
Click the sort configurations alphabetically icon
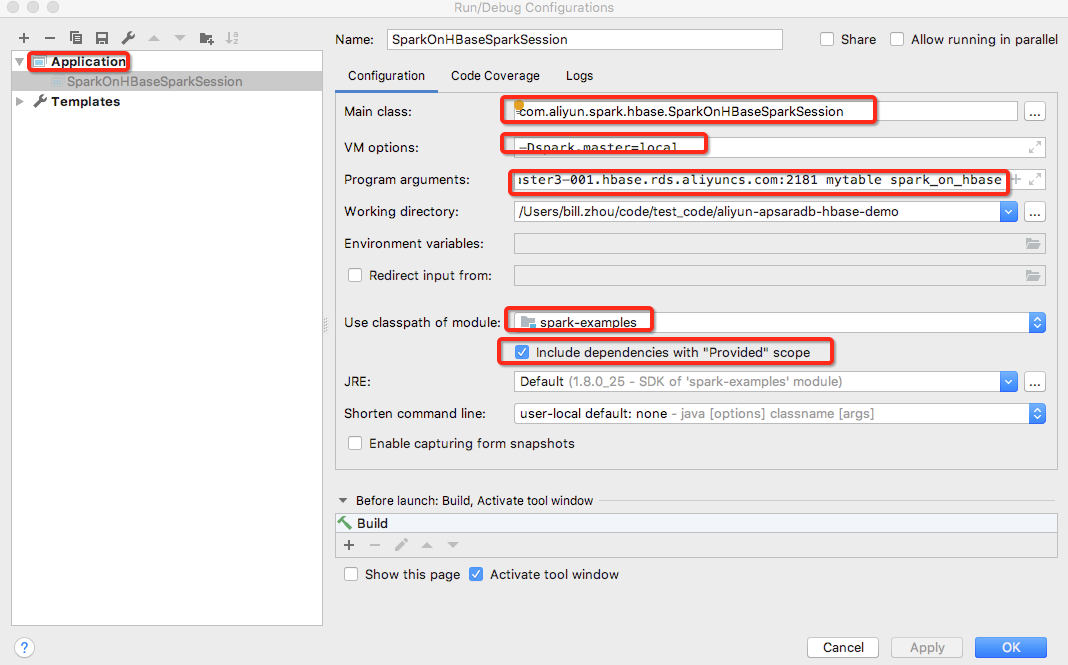click(x=232, y=38)
